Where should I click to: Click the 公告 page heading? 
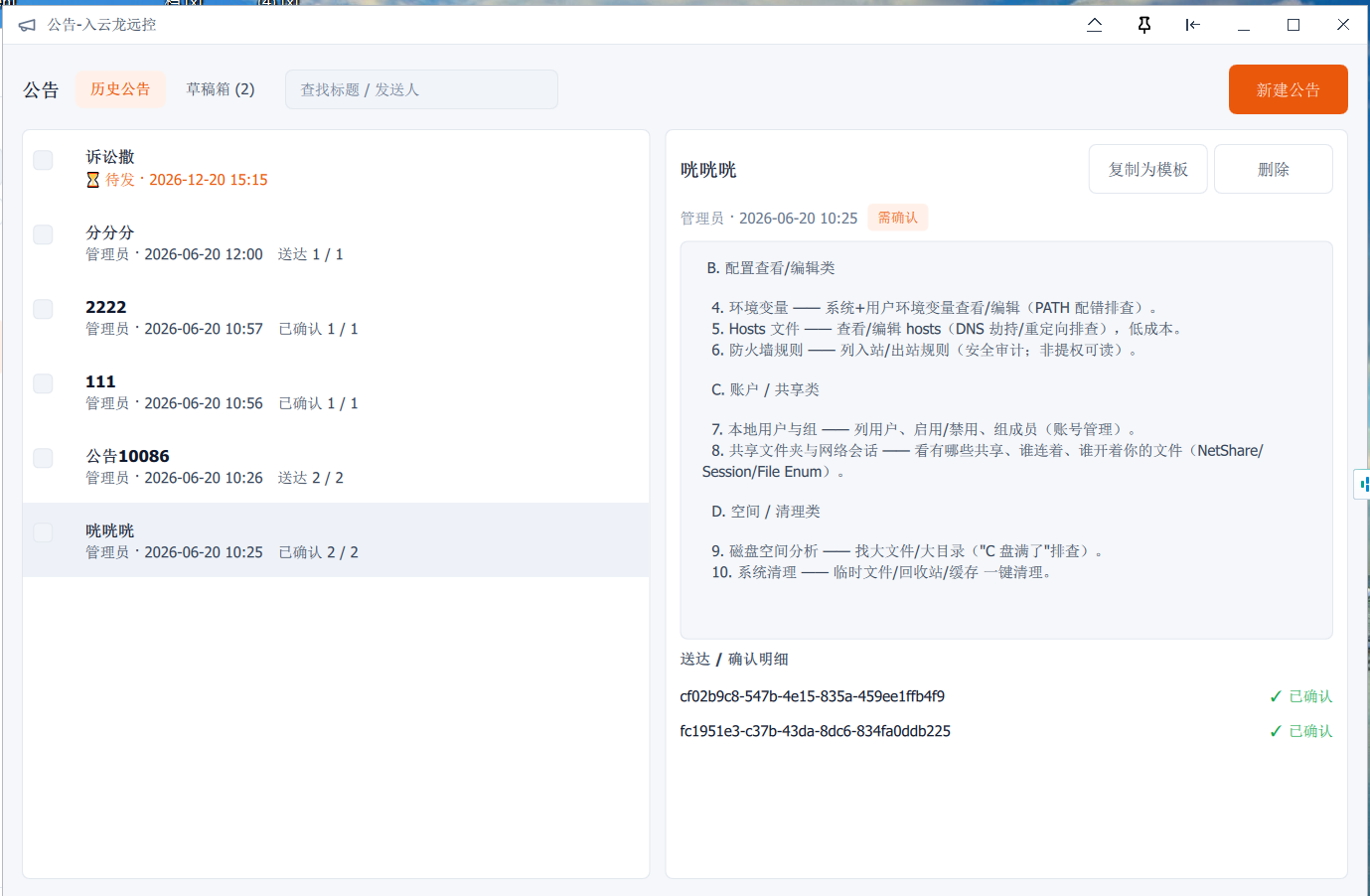[41, 90]
